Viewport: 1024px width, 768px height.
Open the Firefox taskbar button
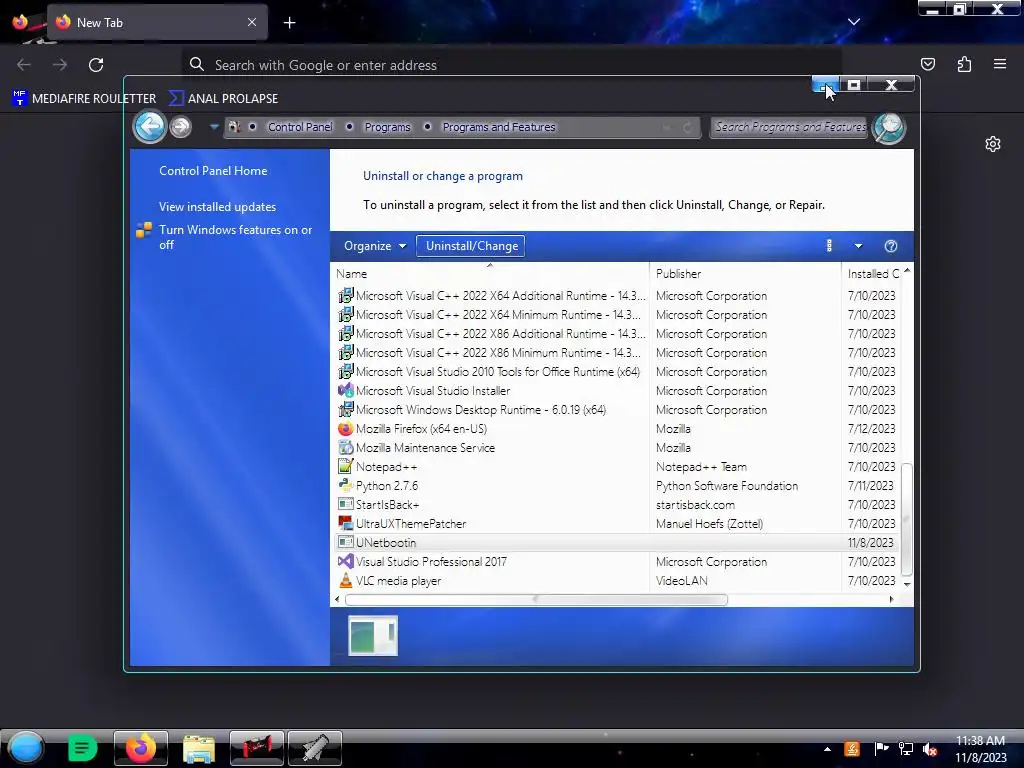coord(141,748)
